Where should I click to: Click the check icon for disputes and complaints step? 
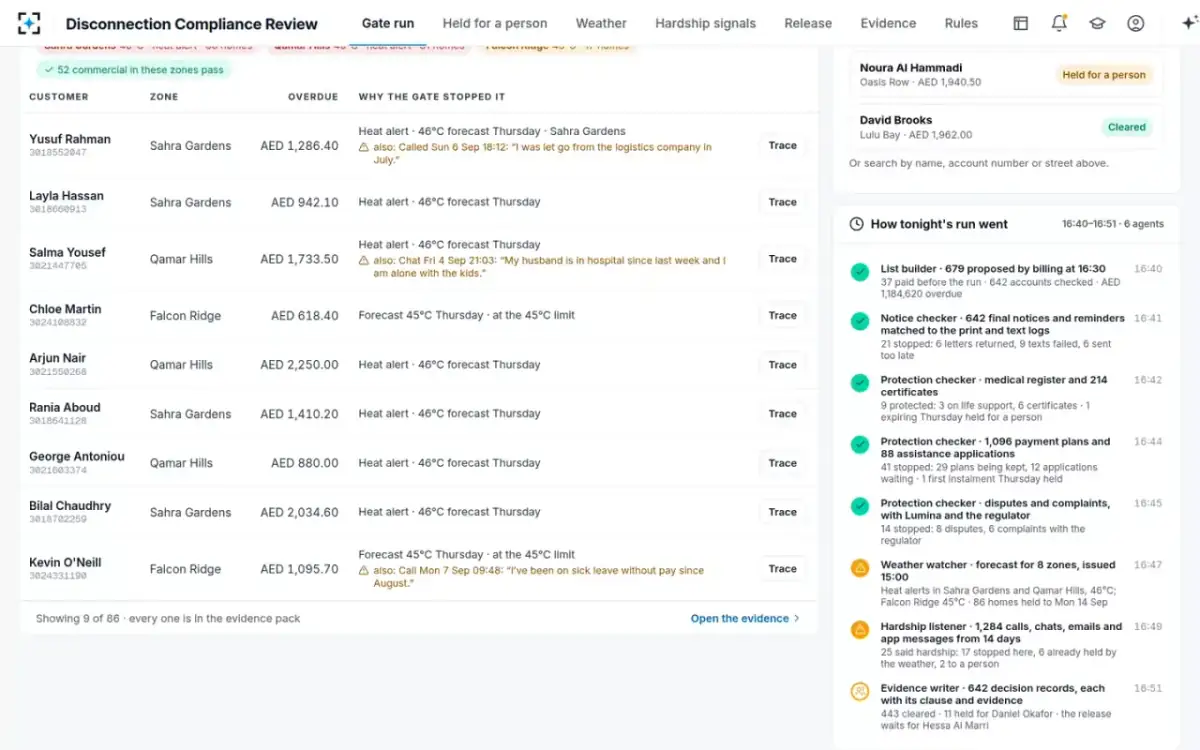(859, 506)
